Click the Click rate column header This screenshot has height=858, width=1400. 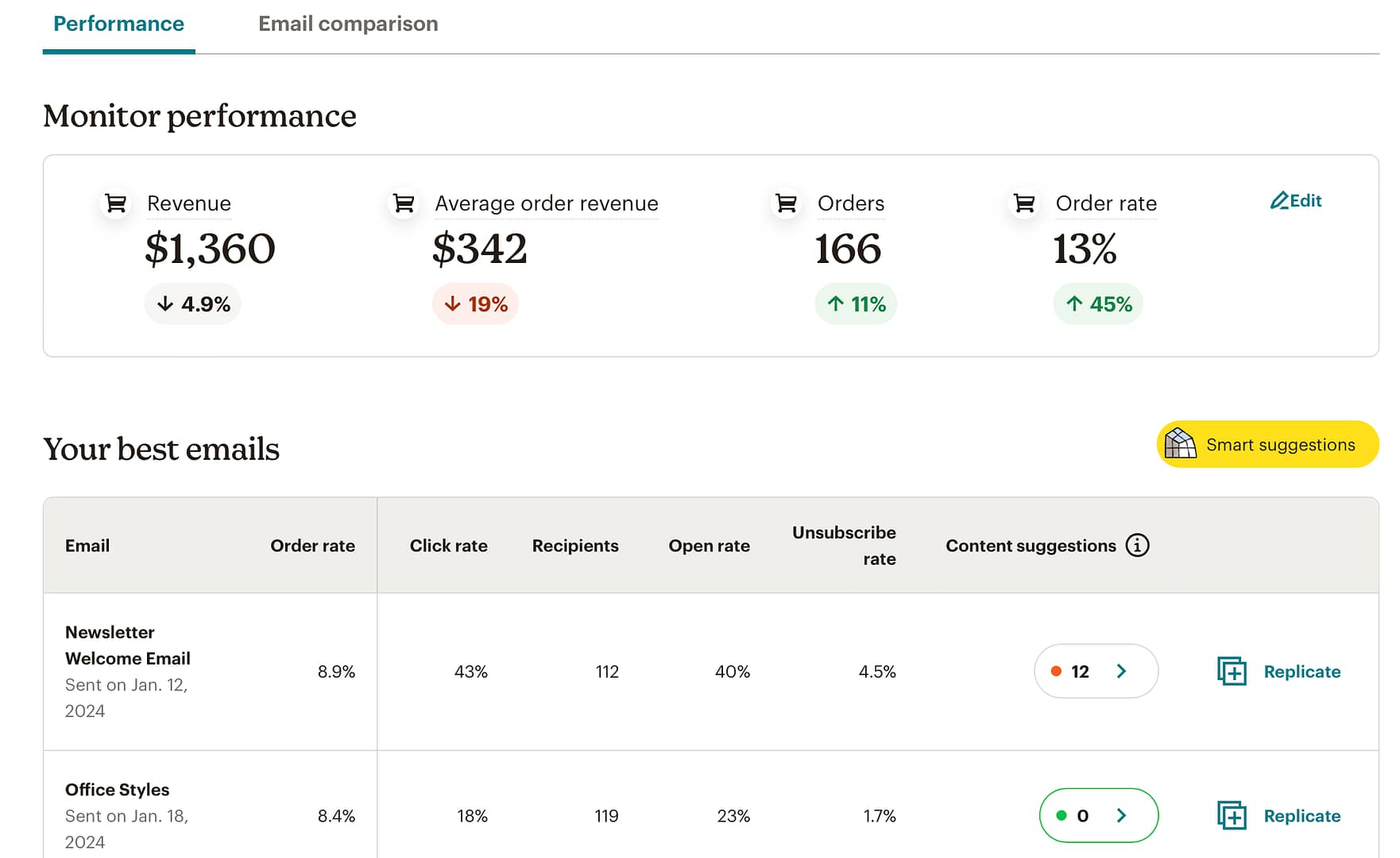448,546
